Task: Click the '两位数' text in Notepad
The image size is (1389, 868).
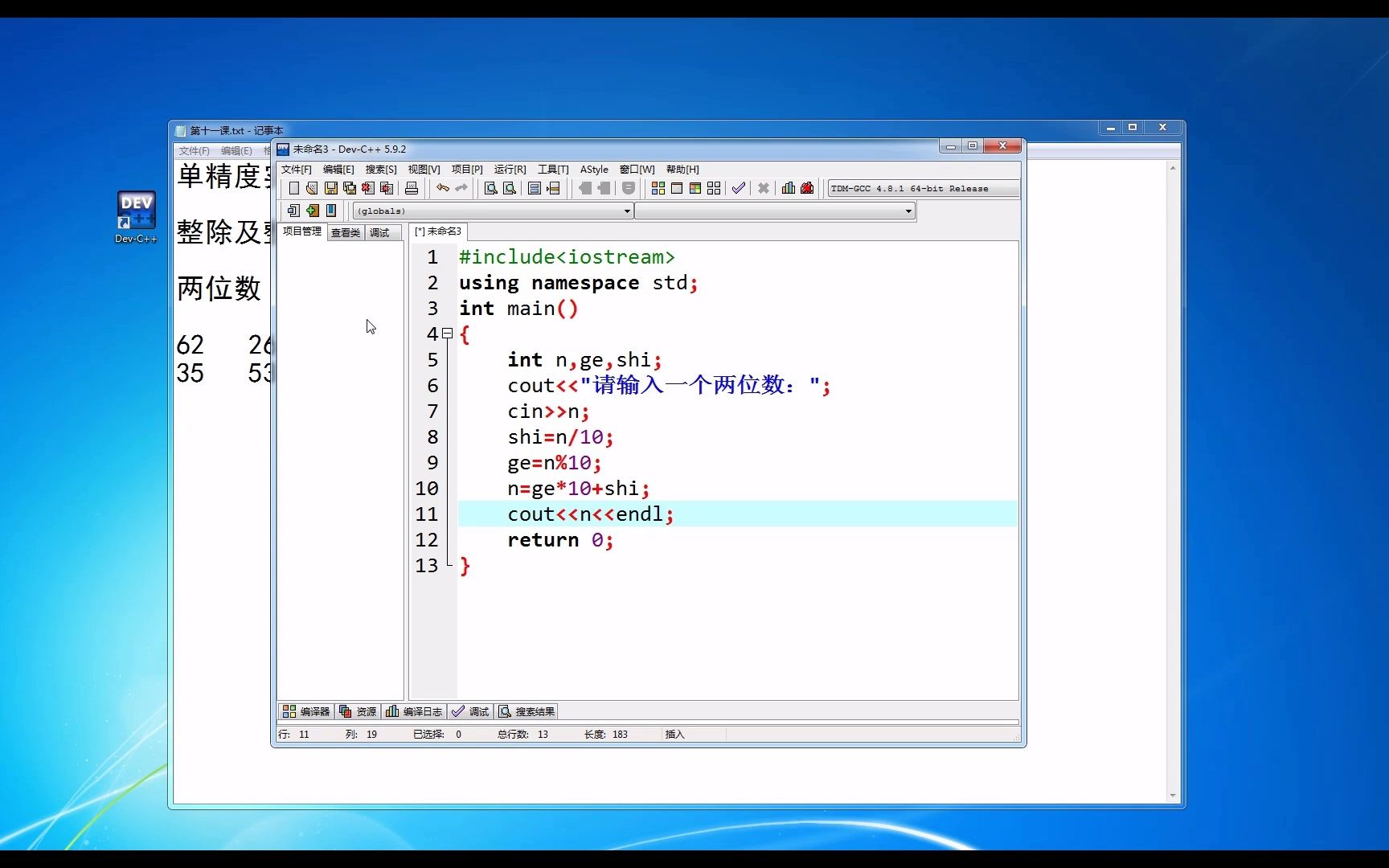Action: pos(219,288)
